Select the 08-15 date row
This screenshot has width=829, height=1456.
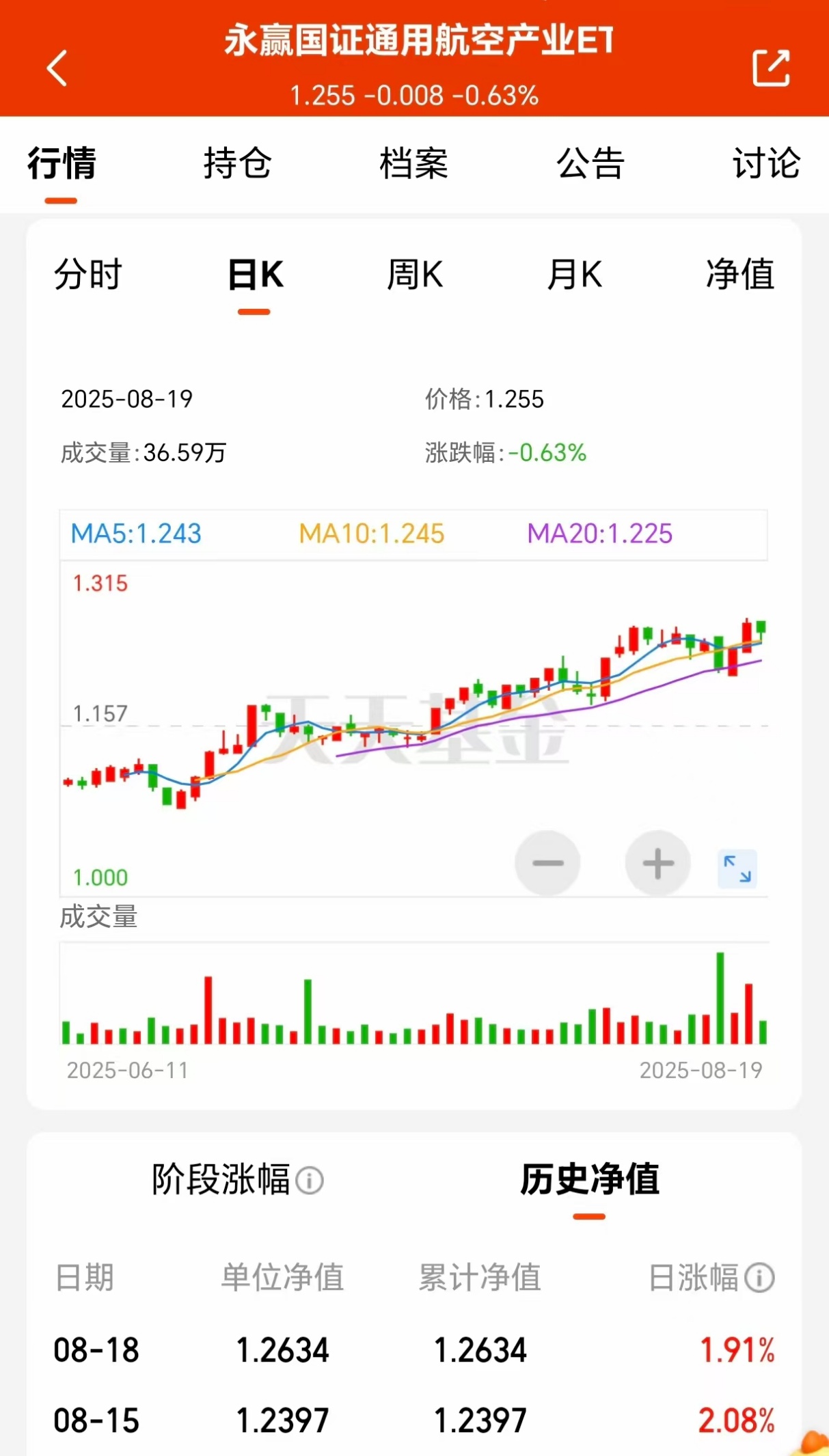pos(414,1420)
